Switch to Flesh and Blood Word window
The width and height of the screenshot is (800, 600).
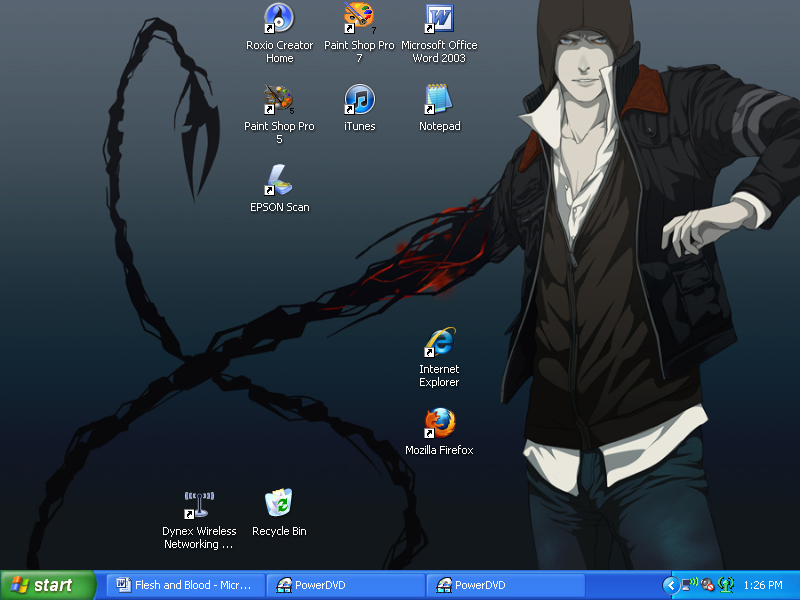click(x=186, y=585)
